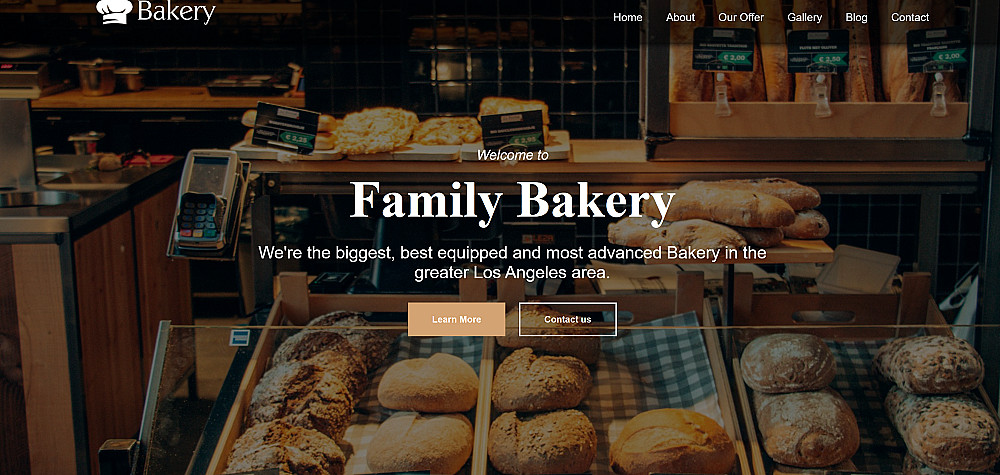
Task: Select Our Offer in the navigation
Action: coord(741,17)
